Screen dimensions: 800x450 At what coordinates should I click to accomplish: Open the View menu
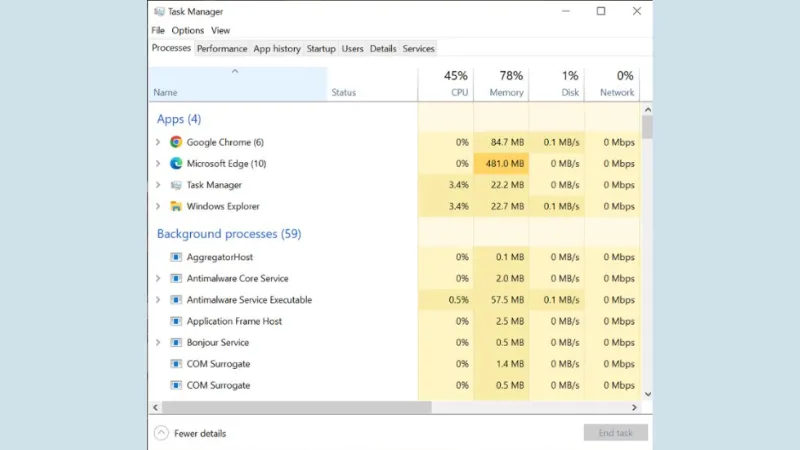point(220,30)
